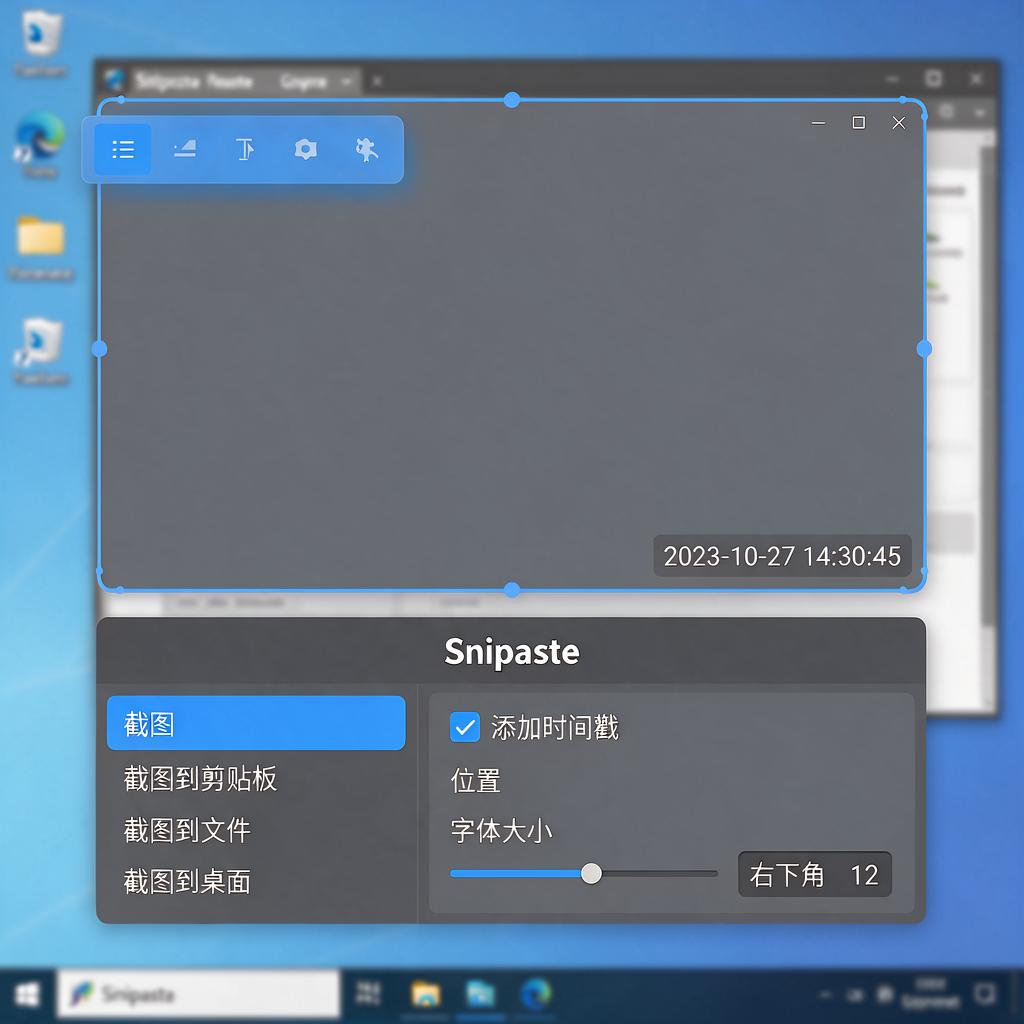
Task: Open the Windows Start menu
Action: [x=27, y=995]
